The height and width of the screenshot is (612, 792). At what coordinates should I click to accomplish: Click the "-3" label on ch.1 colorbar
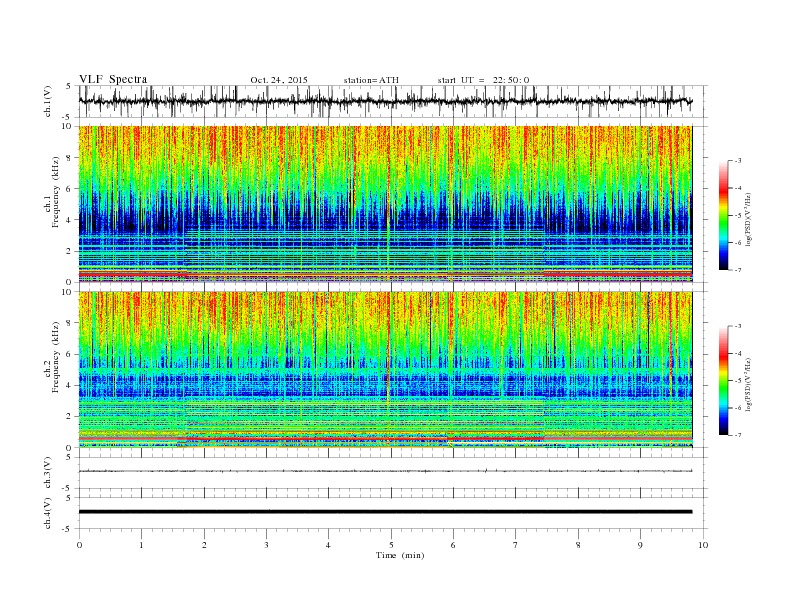(x=737, y=161)
